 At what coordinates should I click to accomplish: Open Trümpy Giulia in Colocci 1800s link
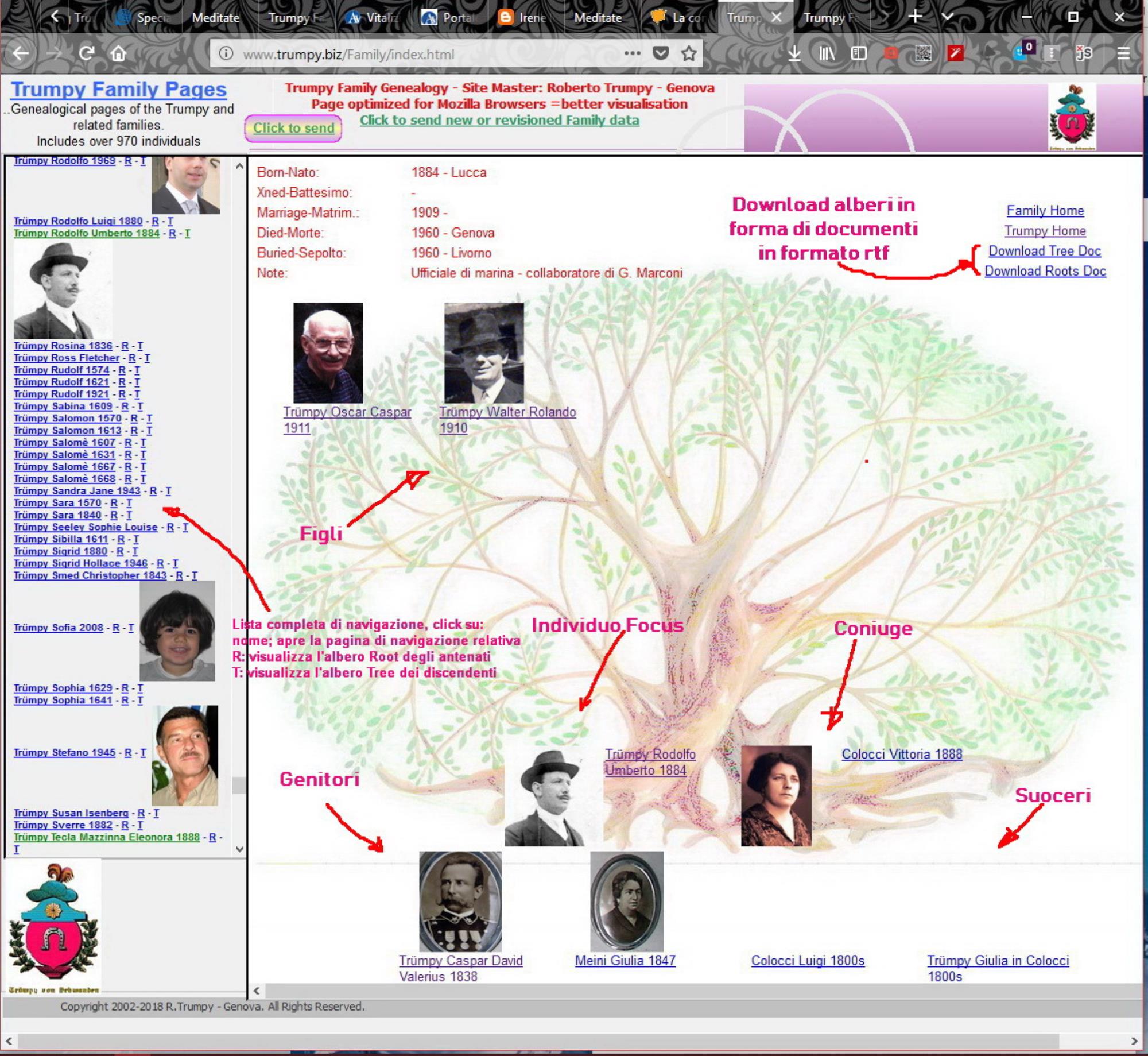(x=998, y=968)
